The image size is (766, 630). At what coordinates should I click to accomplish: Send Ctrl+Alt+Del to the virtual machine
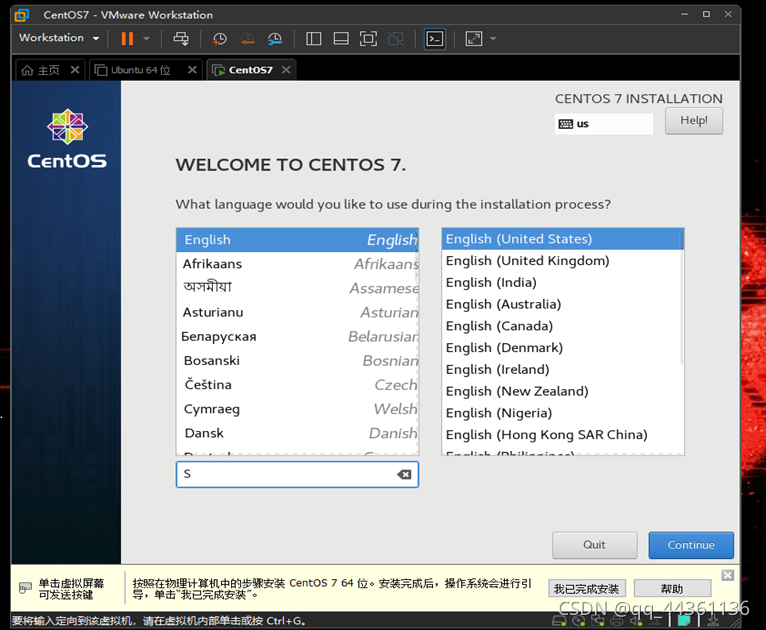181,39
